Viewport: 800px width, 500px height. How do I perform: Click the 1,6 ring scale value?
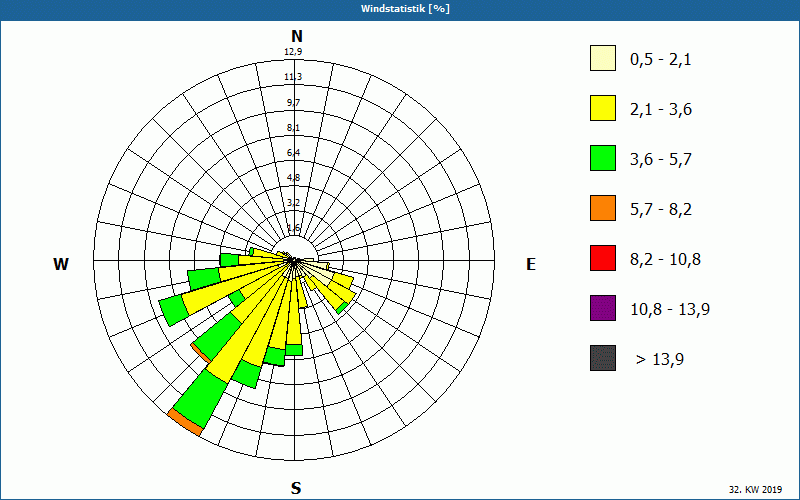tap(293, 228)
